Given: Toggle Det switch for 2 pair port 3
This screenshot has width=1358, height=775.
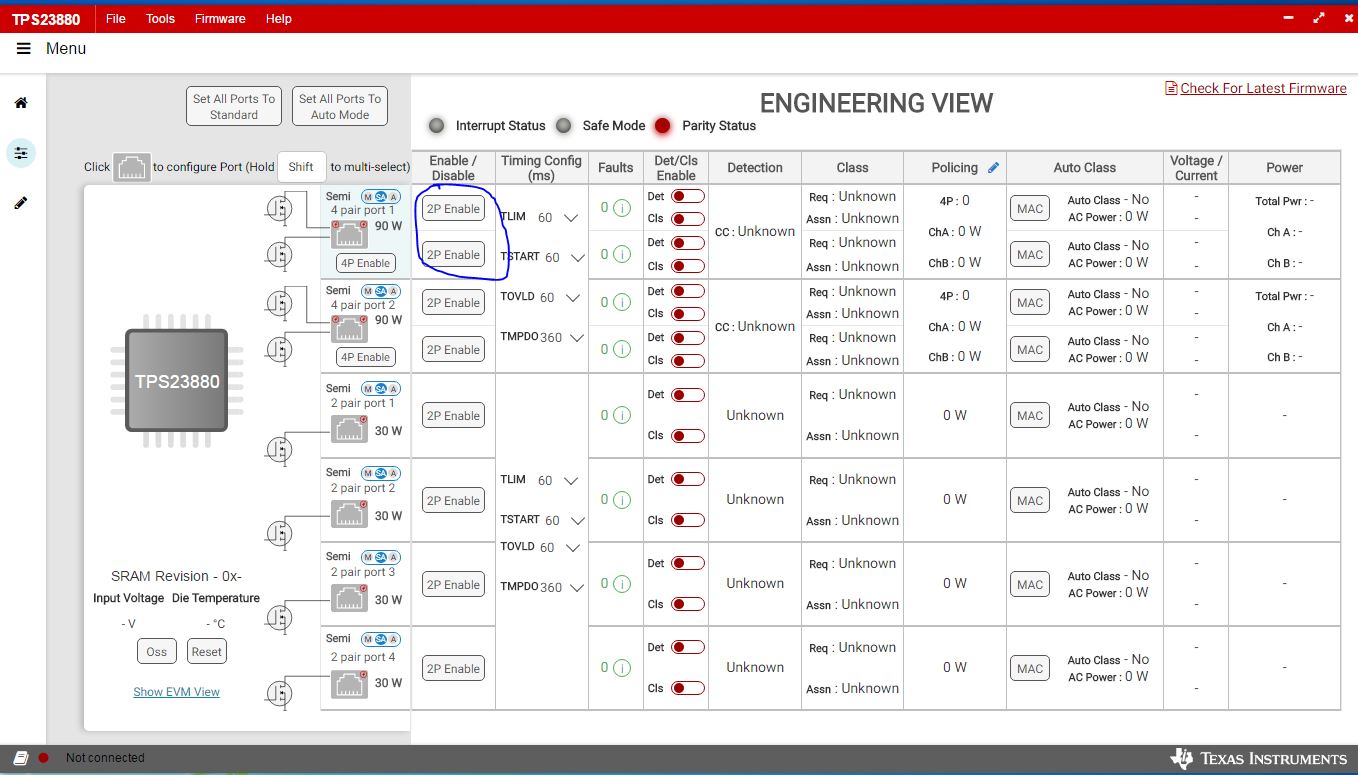Looking at the screenshot, I should [x=688, y=563].
